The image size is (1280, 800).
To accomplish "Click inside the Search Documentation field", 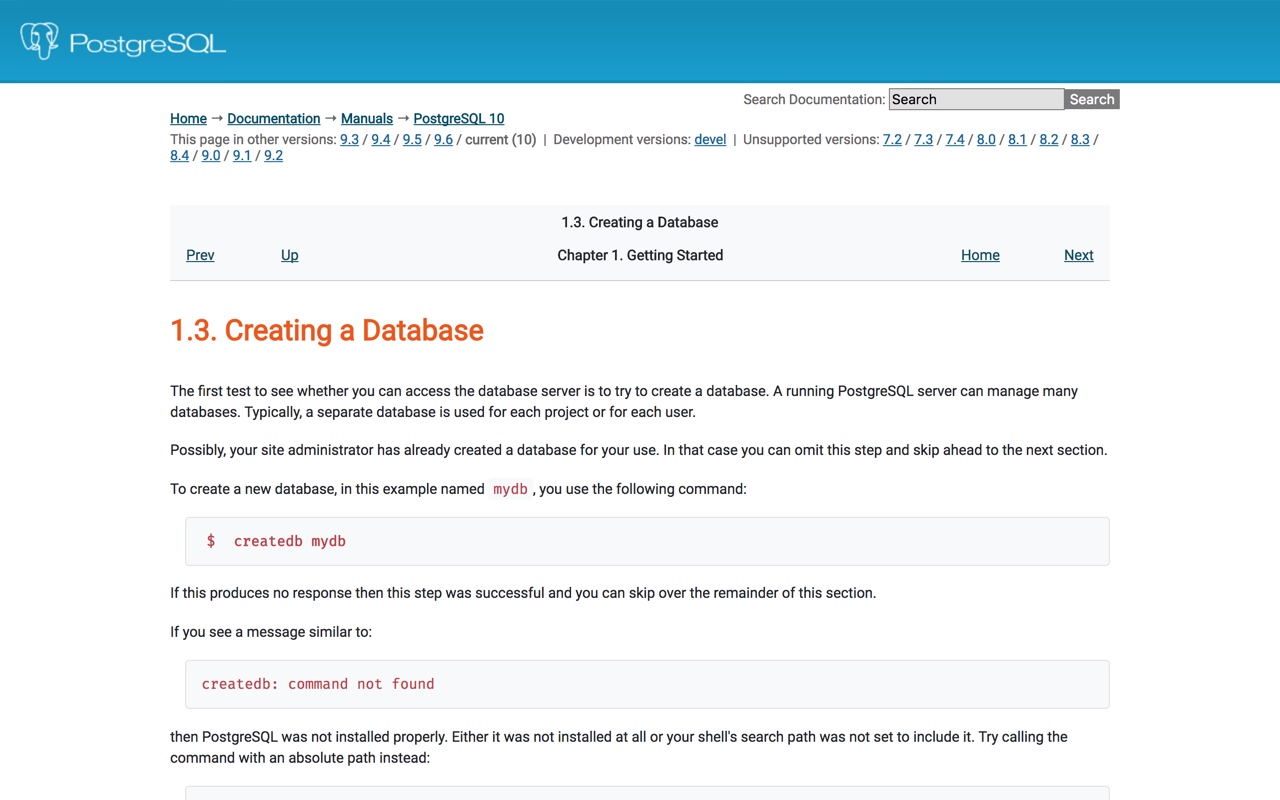I will [975, 99].
